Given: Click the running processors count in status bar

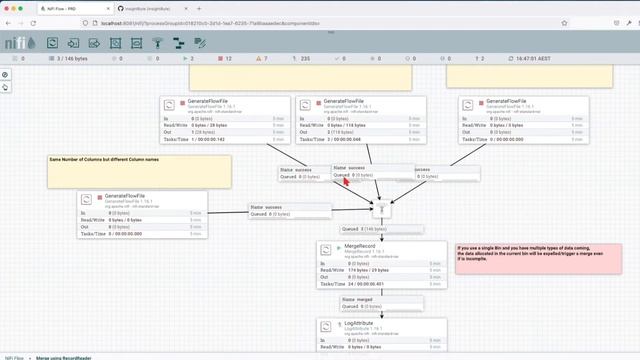Looking at the screenshot, I should [189, 59].
